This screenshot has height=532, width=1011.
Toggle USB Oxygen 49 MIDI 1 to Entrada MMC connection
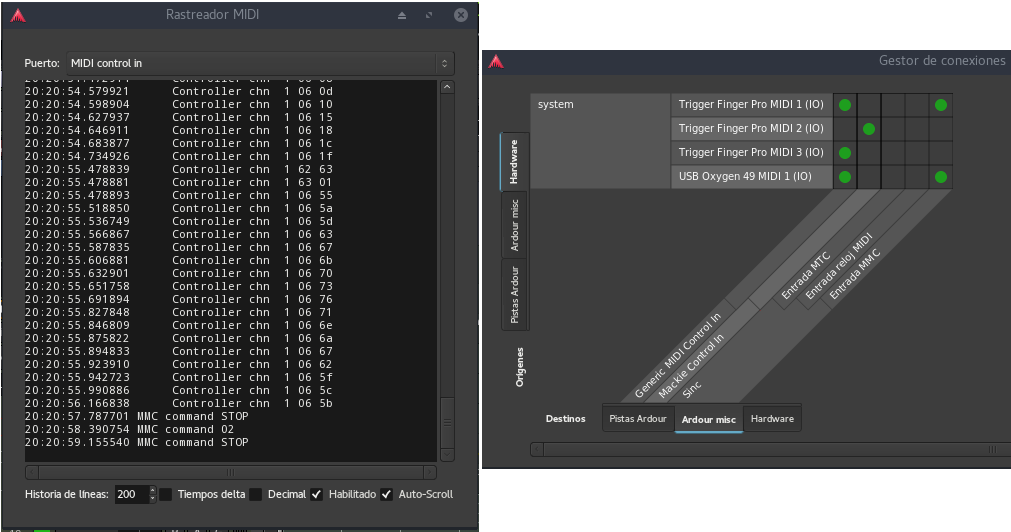(x=940, y=177)
